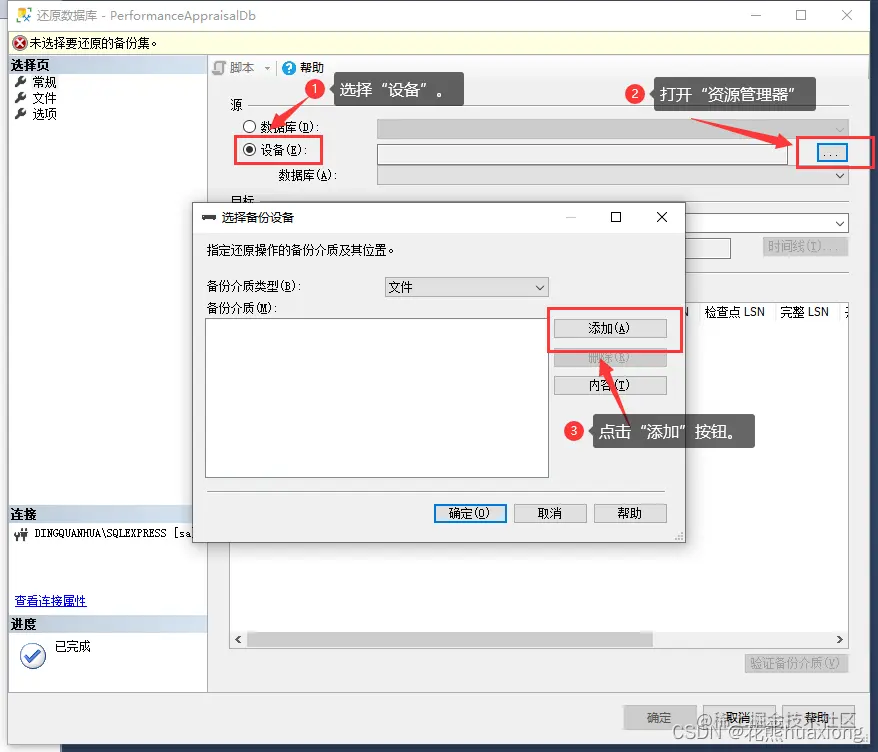Open the device browse '...' button
The height and width of the screenshot is (752, 878).
tap(832, 152)
